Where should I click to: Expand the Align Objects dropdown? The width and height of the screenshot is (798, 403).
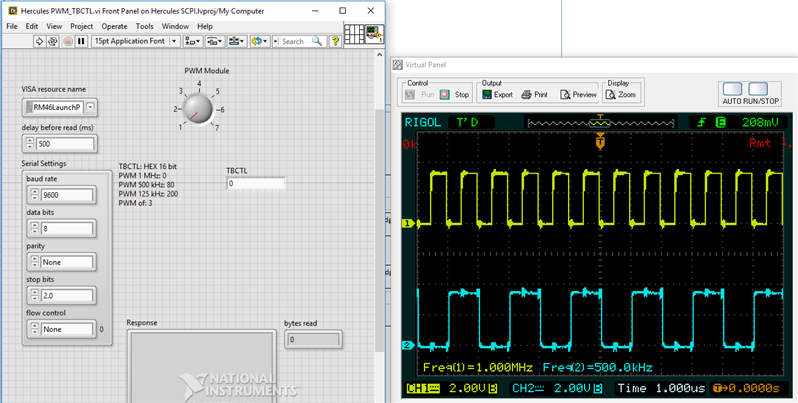pyautogui.click(x=191, y=41)
